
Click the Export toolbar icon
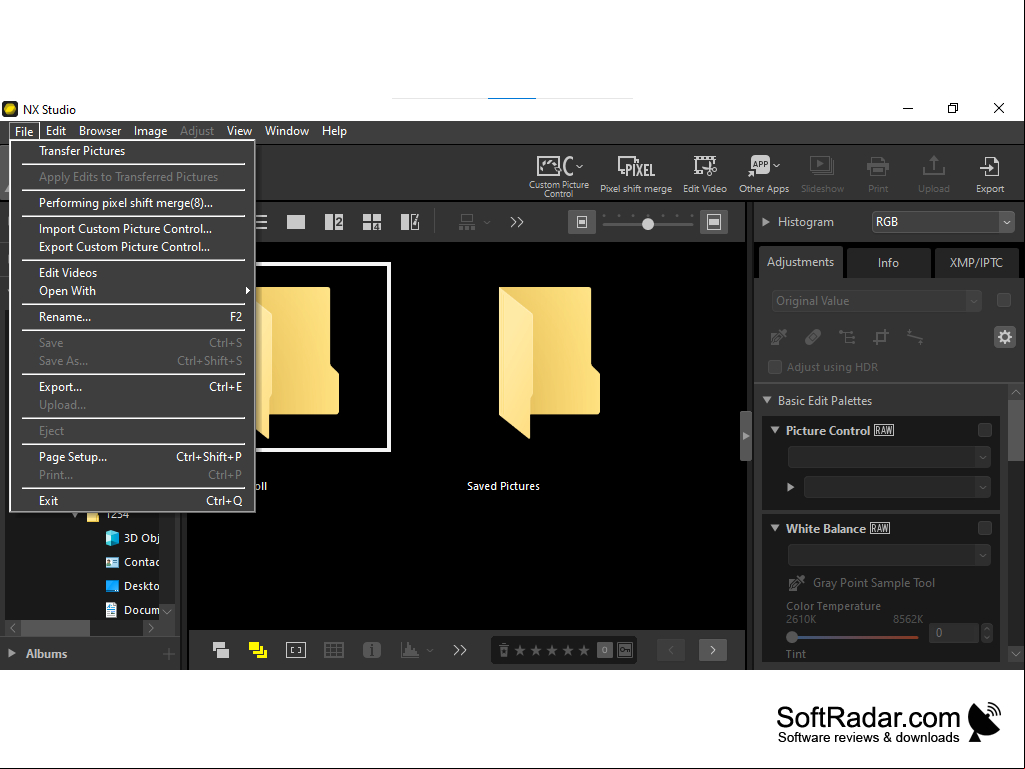pyautogui.click(x=990, y=175)
